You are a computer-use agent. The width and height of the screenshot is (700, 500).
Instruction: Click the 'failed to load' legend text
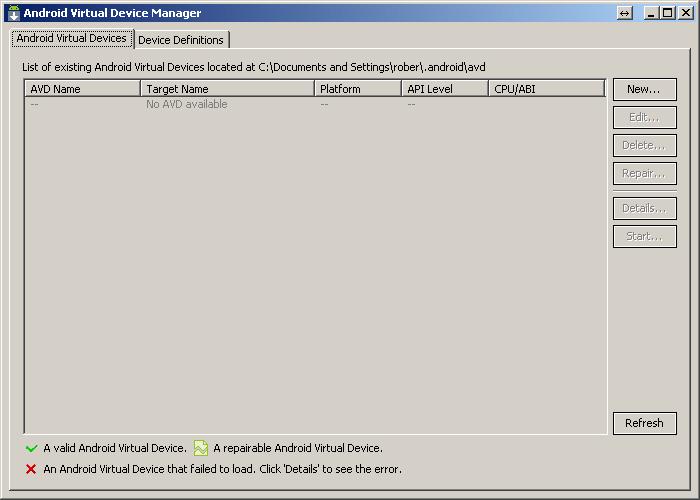click(222, 469)
